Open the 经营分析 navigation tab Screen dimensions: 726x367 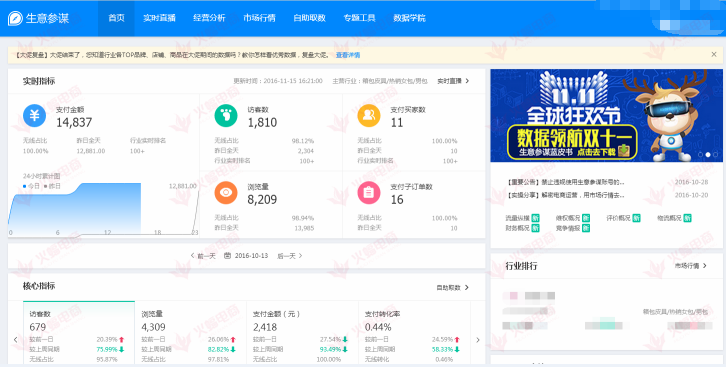coord(209,18)
